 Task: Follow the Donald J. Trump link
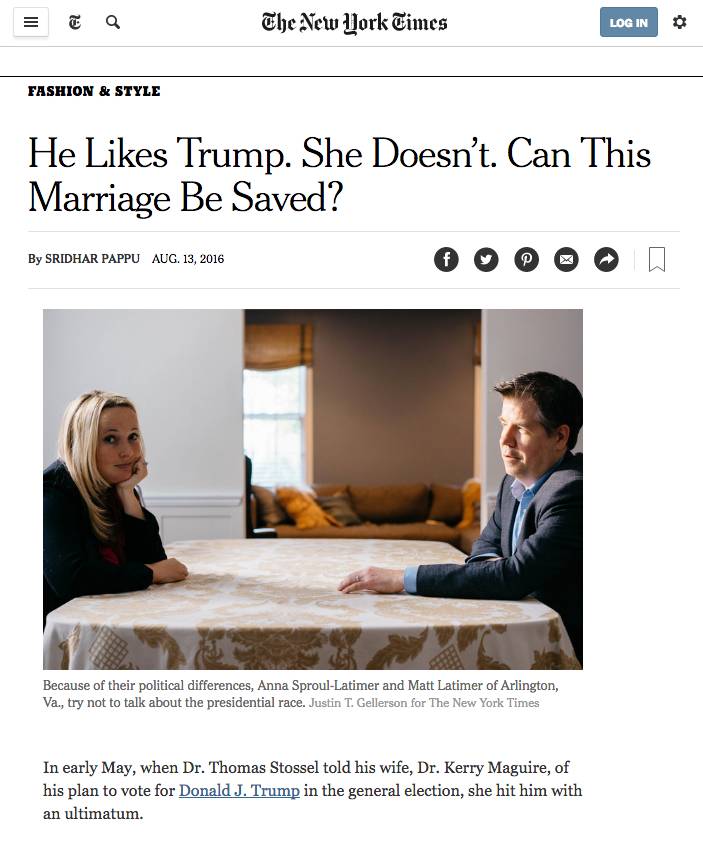click(x=239, y=791)
